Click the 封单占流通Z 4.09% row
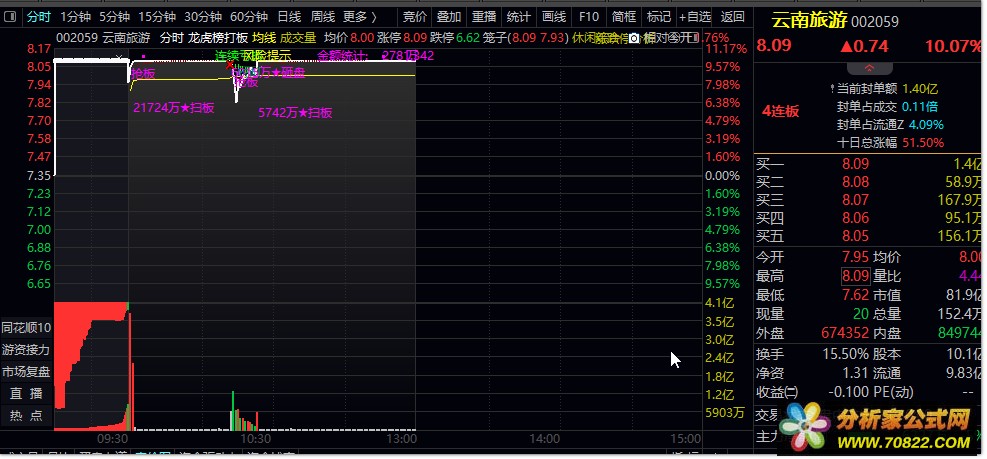Viewport: 987px width, 459px height. pyautogui.click(x=890, y=125)
